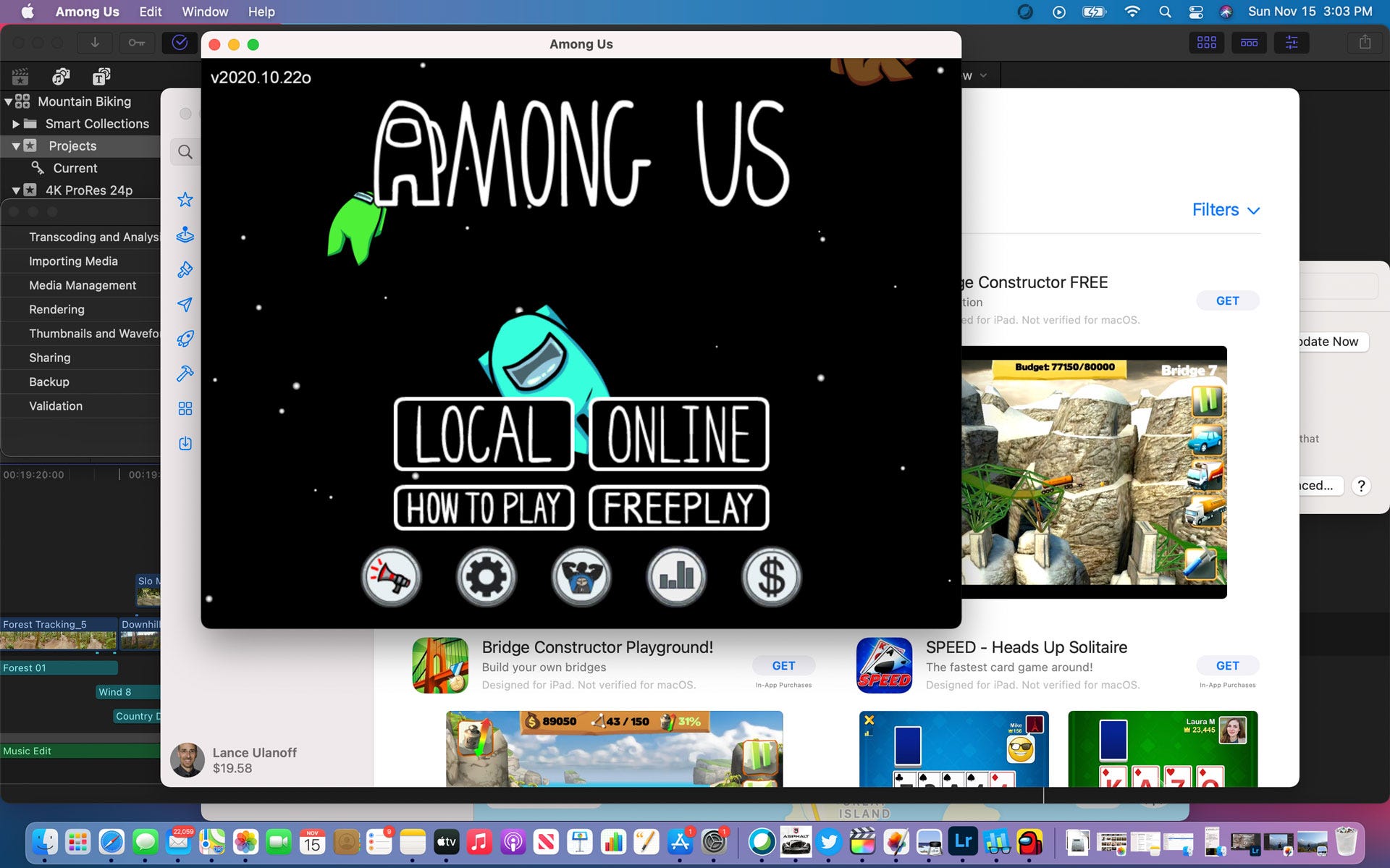Open Lance Ulanoff account in App Store
This screenshot has height=868, width=1390.
pos(233,760)
